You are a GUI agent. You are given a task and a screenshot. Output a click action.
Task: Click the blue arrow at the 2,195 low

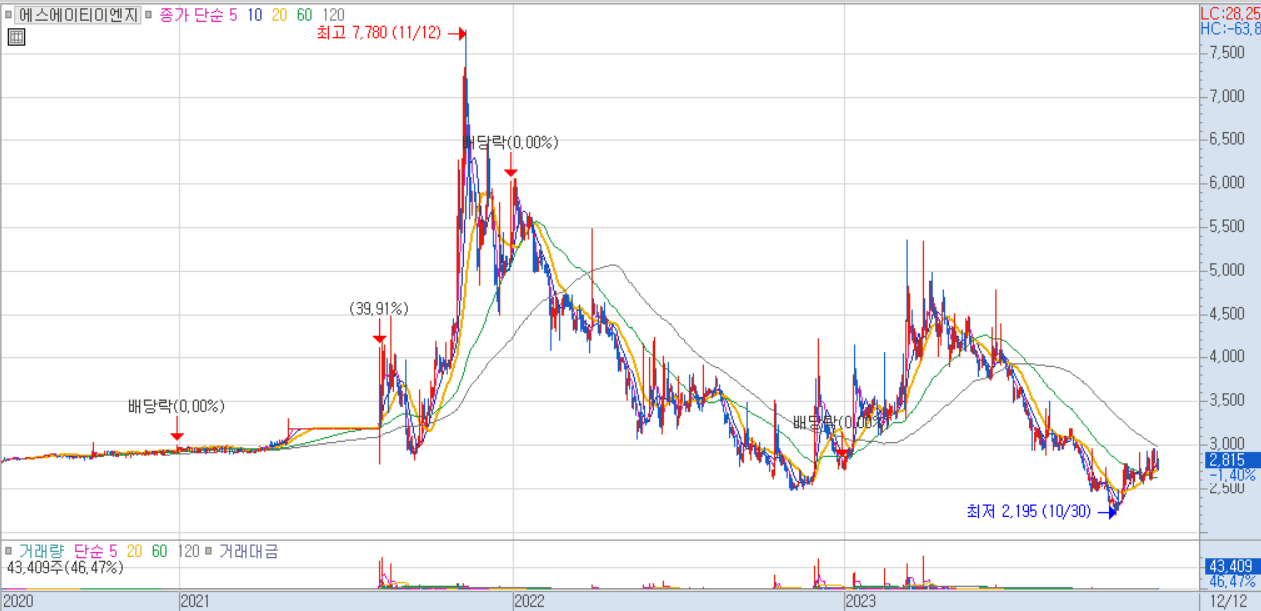1107,513
